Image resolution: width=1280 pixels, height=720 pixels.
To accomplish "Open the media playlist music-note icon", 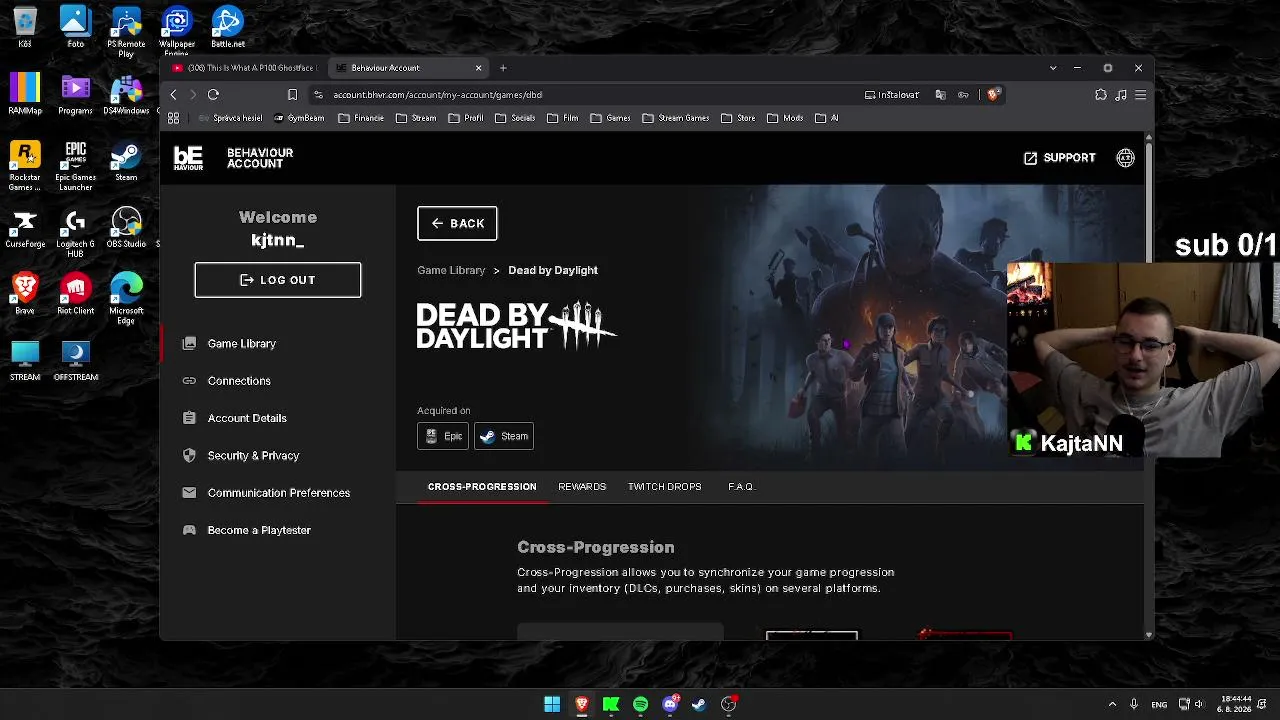I will coord(1121,95).
